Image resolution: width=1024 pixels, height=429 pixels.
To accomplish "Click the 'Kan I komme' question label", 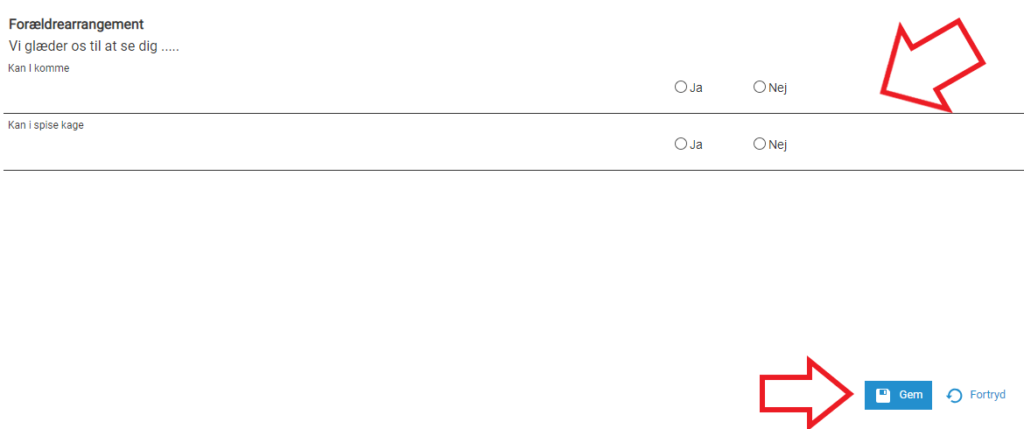I will 39,69.
